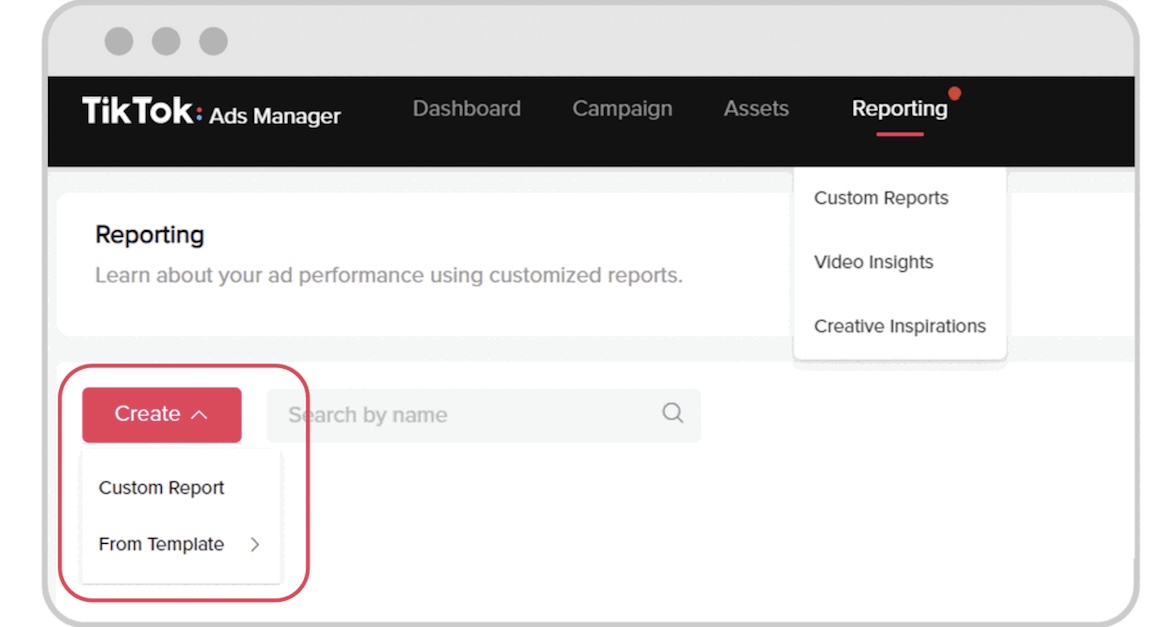1172x627 pixels.
Task: Click the TikTok Ads Manager logo
Action: 211,112
